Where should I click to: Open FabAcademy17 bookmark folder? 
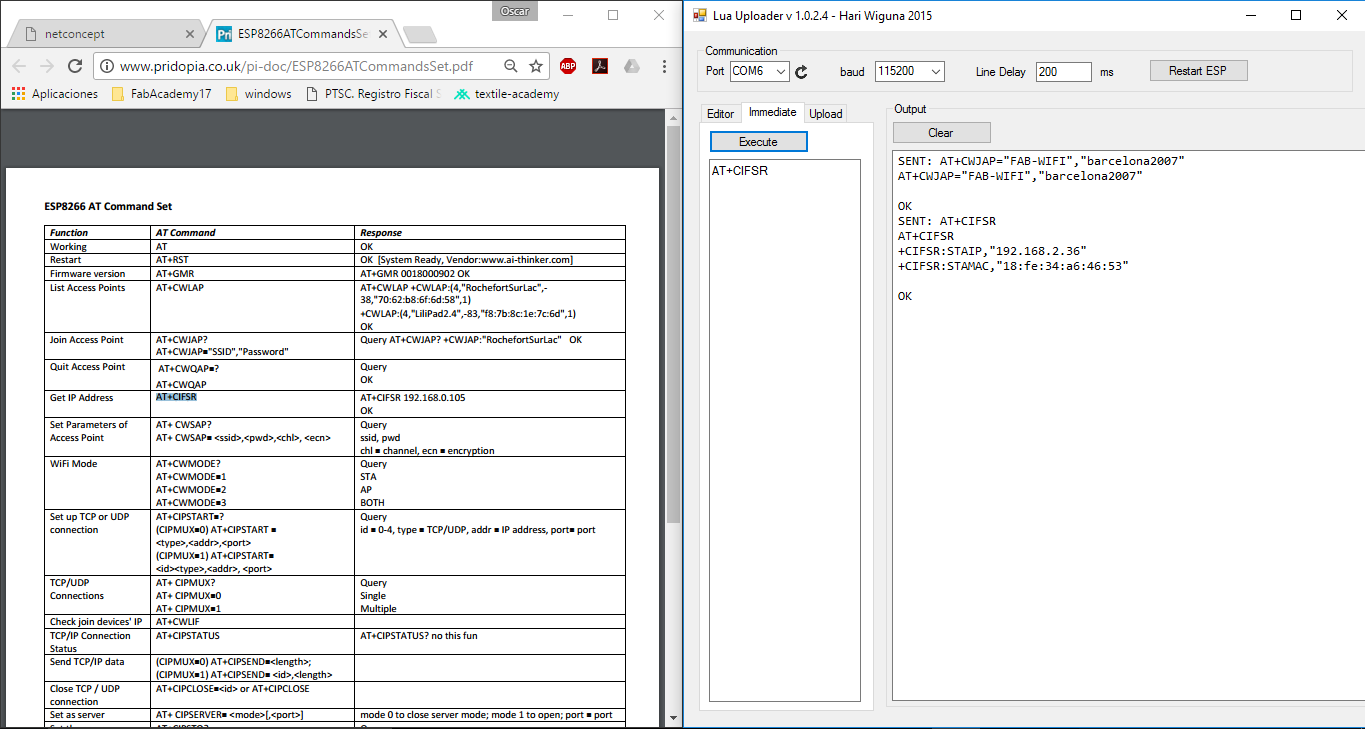(x=161, y=94)
